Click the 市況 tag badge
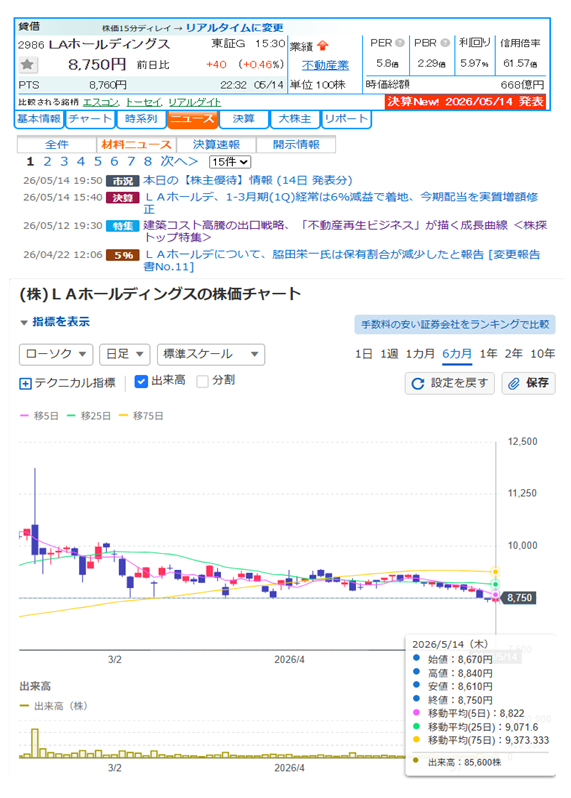Screen dimensions: 571x798 tap(122, 181)
